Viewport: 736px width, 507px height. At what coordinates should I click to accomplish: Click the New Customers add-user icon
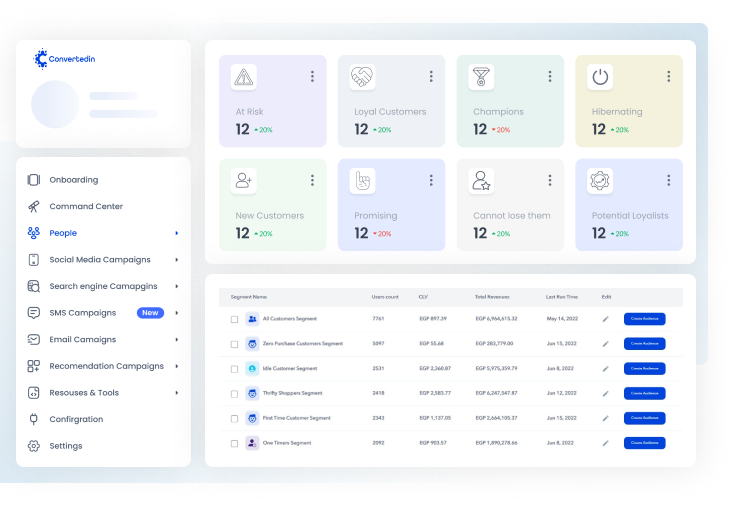pyautogui.click(x=243, y=181)
